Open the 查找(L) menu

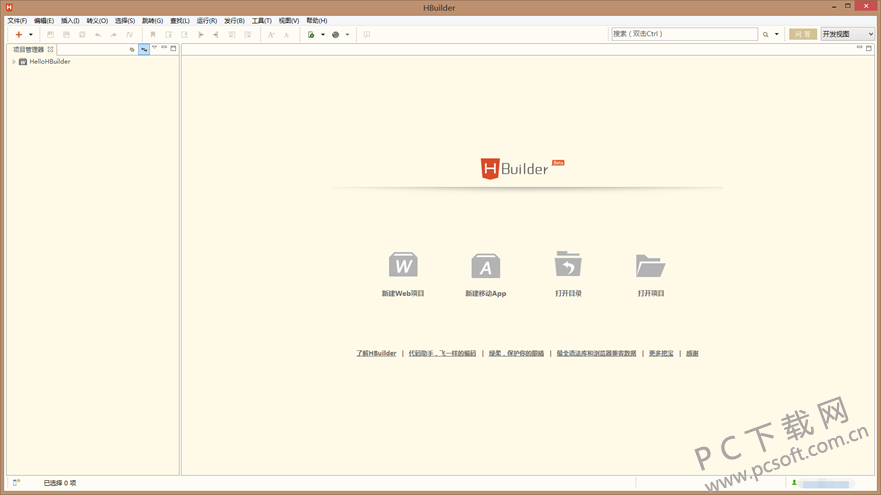[180, 21]
